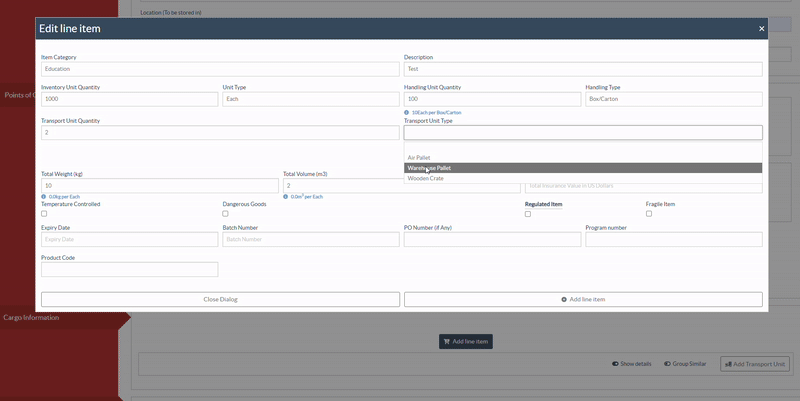Click into the Expiry Date field

coord(129,239)
